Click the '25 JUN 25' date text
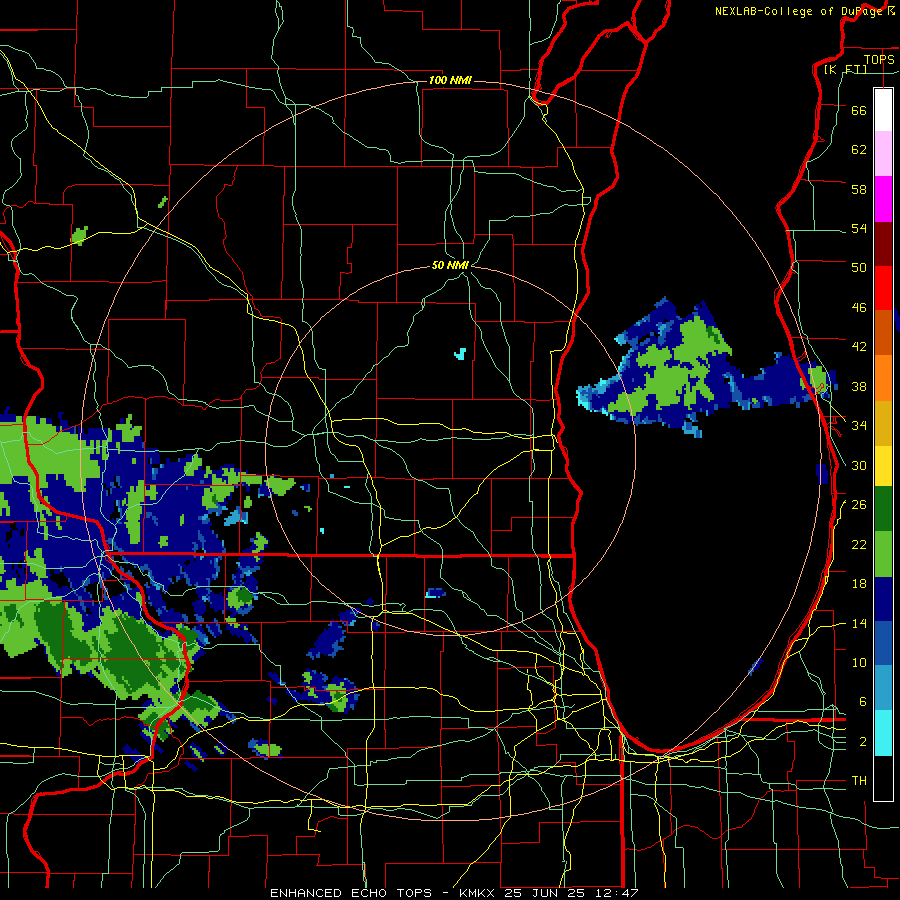Screen dimensions: 900x900 (544, 893)
